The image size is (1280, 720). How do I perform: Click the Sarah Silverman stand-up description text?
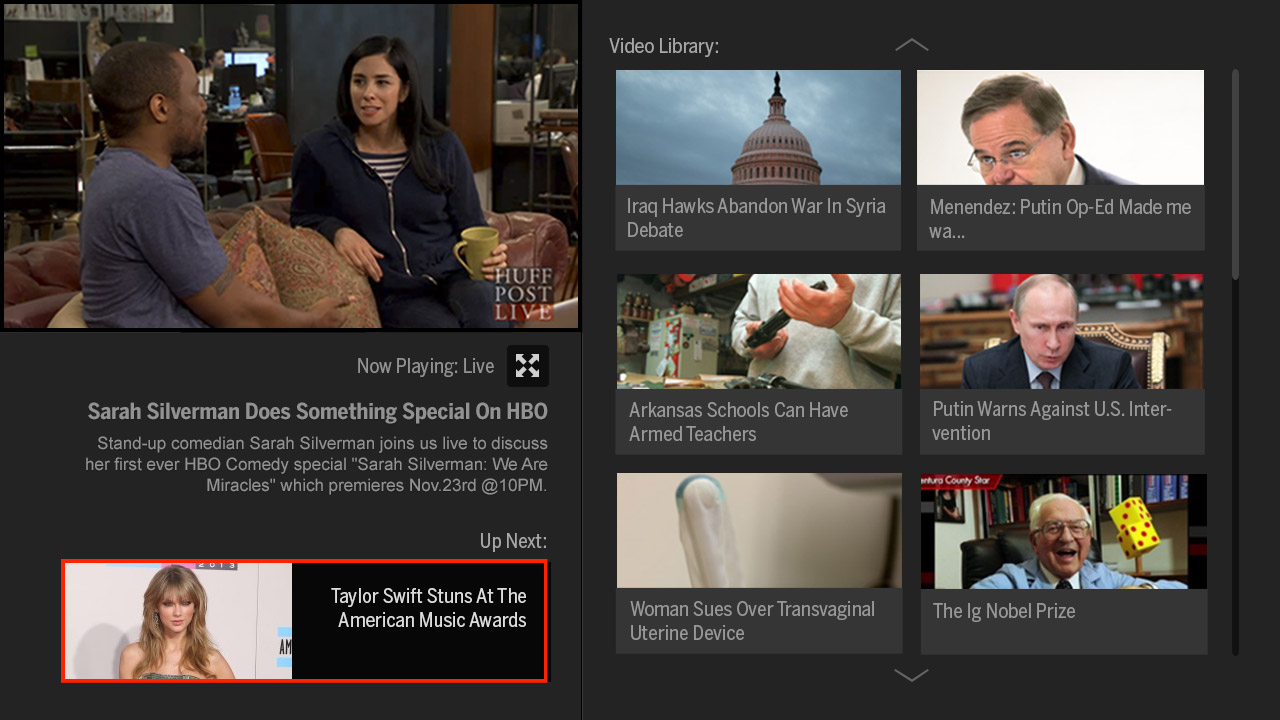click(x=316, y=464)
